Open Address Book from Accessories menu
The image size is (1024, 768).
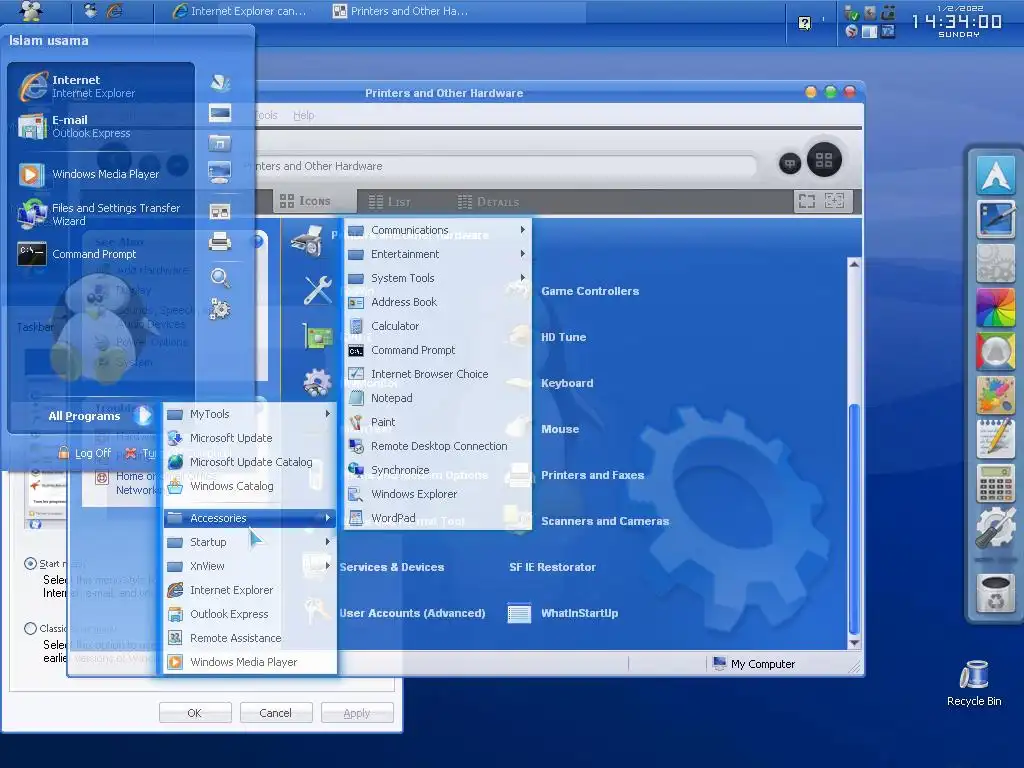click(x=438, y=302)
